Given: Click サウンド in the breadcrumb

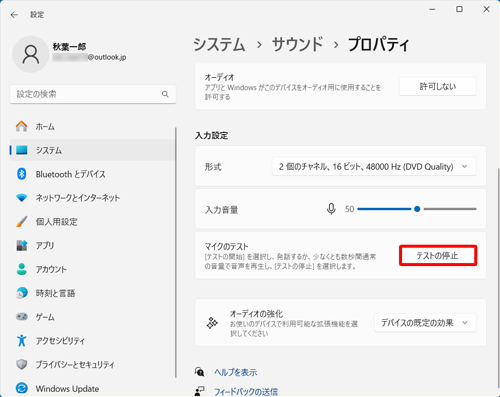Looking at the screenshot, I should coord(297,44).
